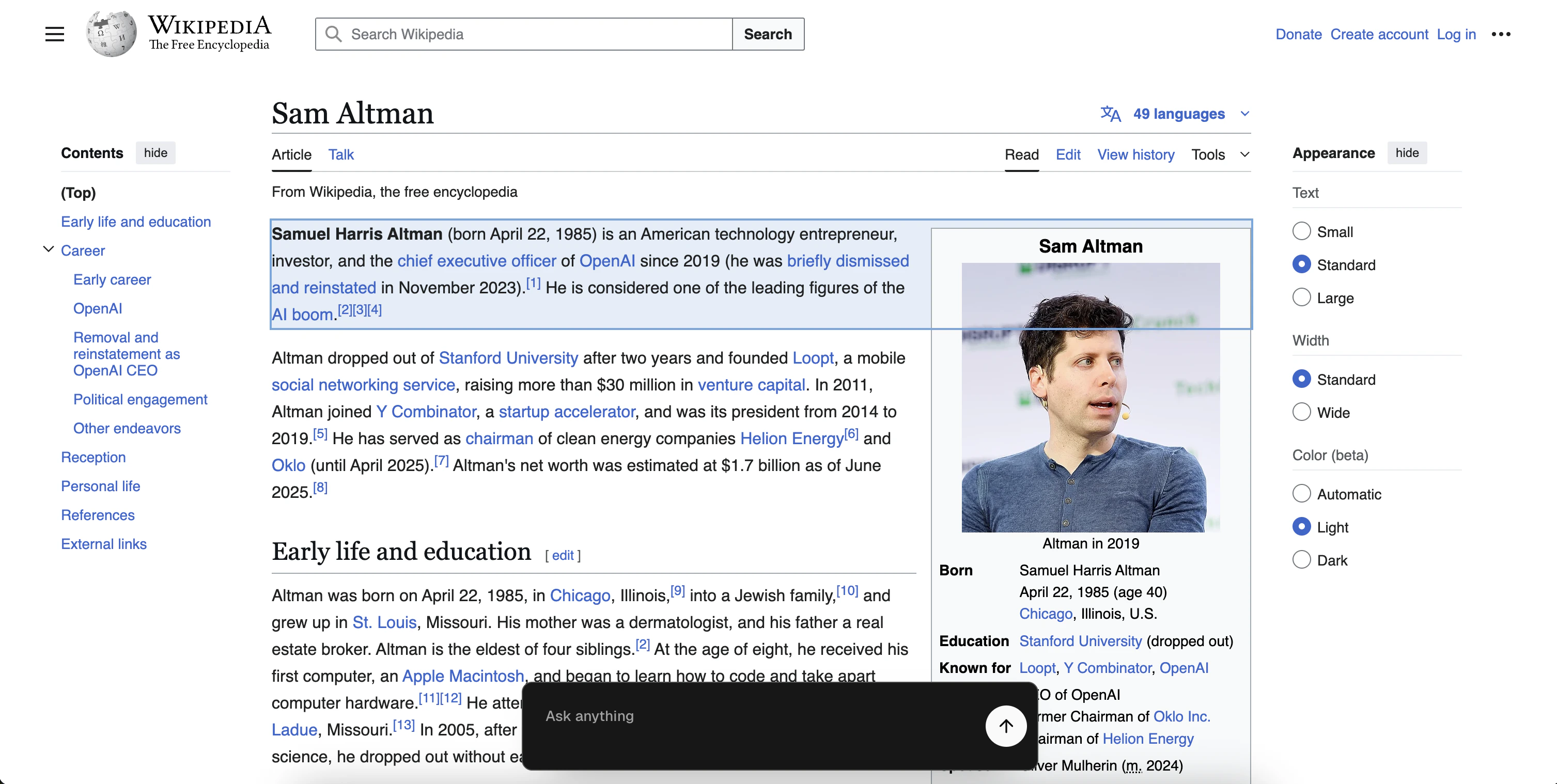This screenshot has height=784, width=1557.
Task: Jump to Personal life in Contents
Action: [100, 487]
